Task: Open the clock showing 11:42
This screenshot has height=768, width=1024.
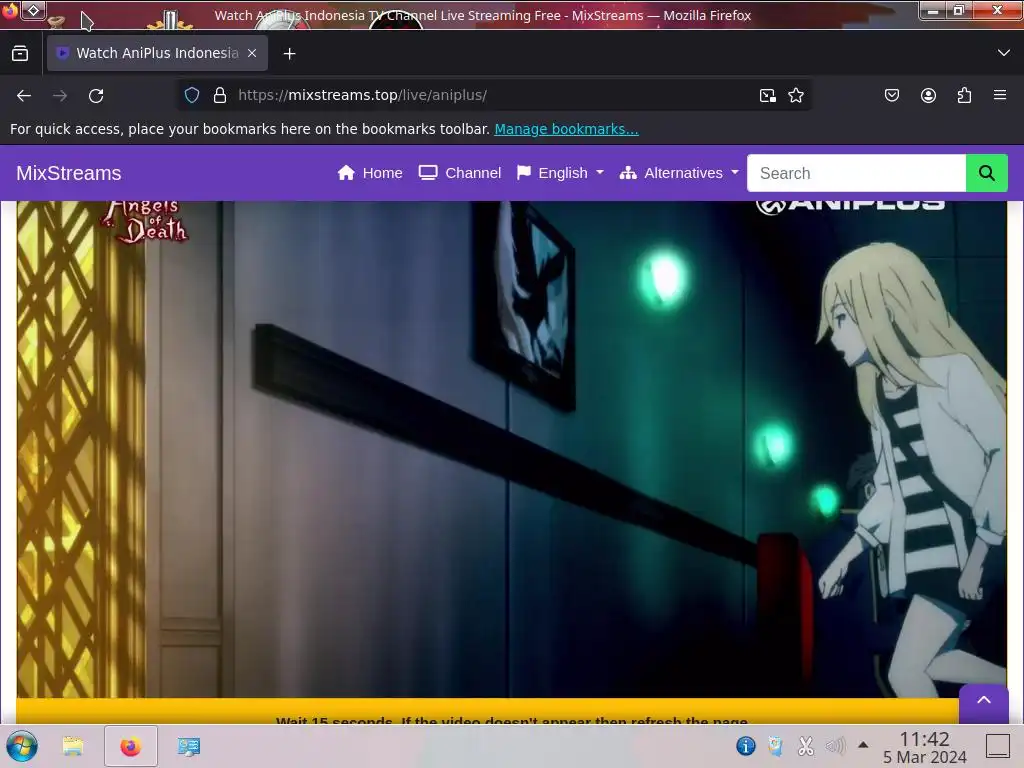Action: (924, 747)
